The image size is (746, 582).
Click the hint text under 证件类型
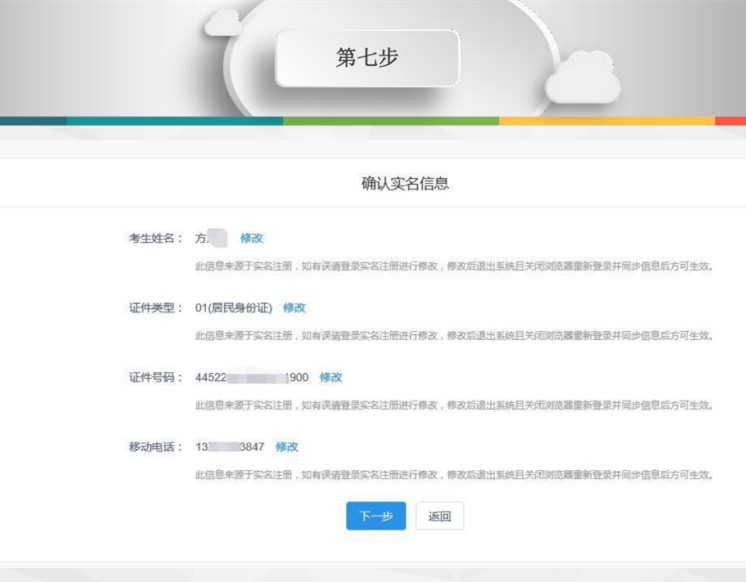pyautogui.click(x=452, y=336)
